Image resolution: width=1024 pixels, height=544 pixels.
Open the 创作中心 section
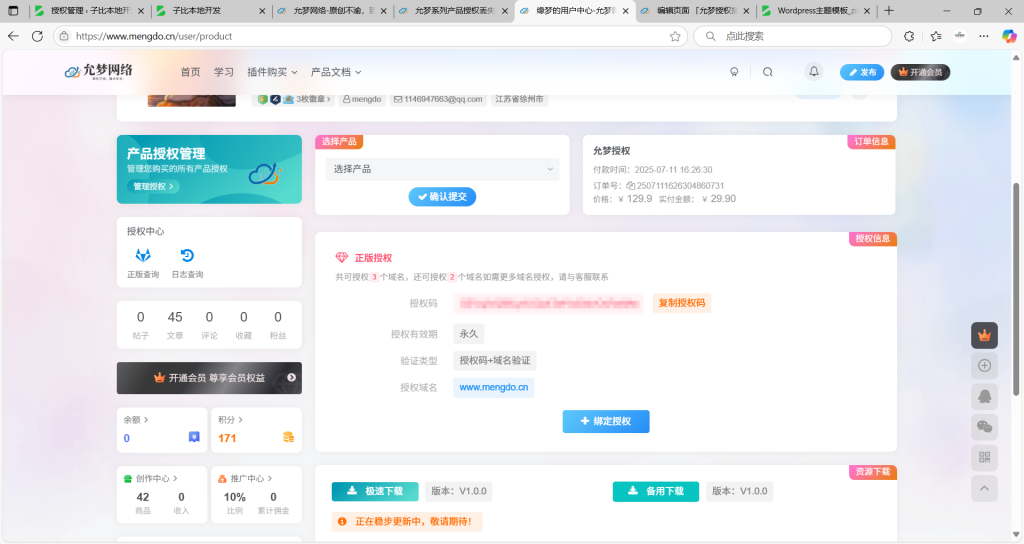(151, 478)
